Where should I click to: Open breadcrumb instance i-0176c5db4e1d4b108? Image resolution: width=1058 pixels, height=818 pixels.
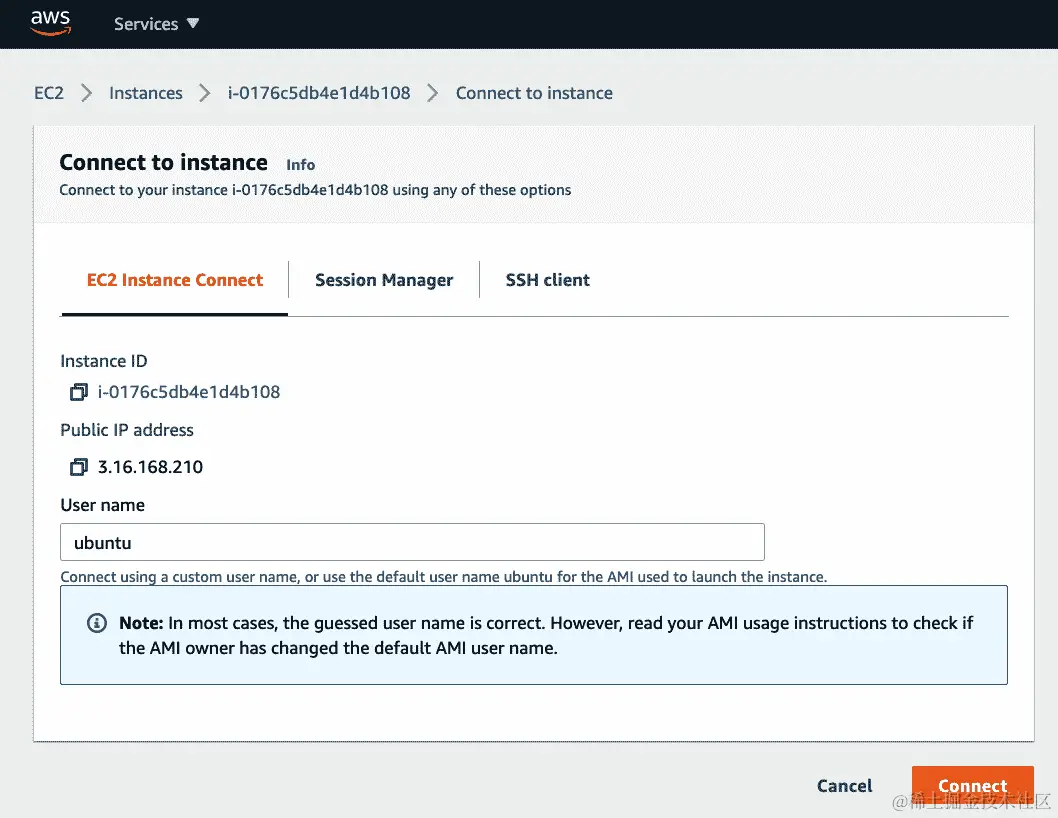coord(318,92)
